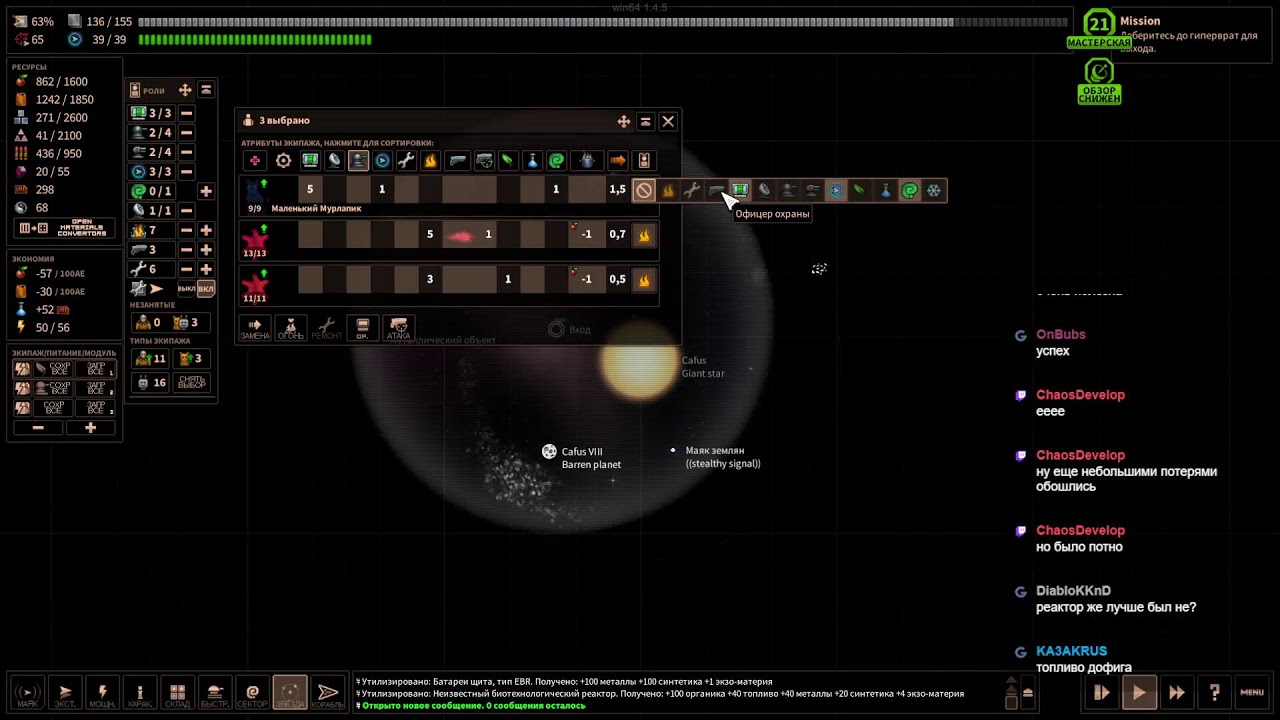Open the Быстр. quick panel
Viewport: 1280px width, 720px height.
pos(214,693)
